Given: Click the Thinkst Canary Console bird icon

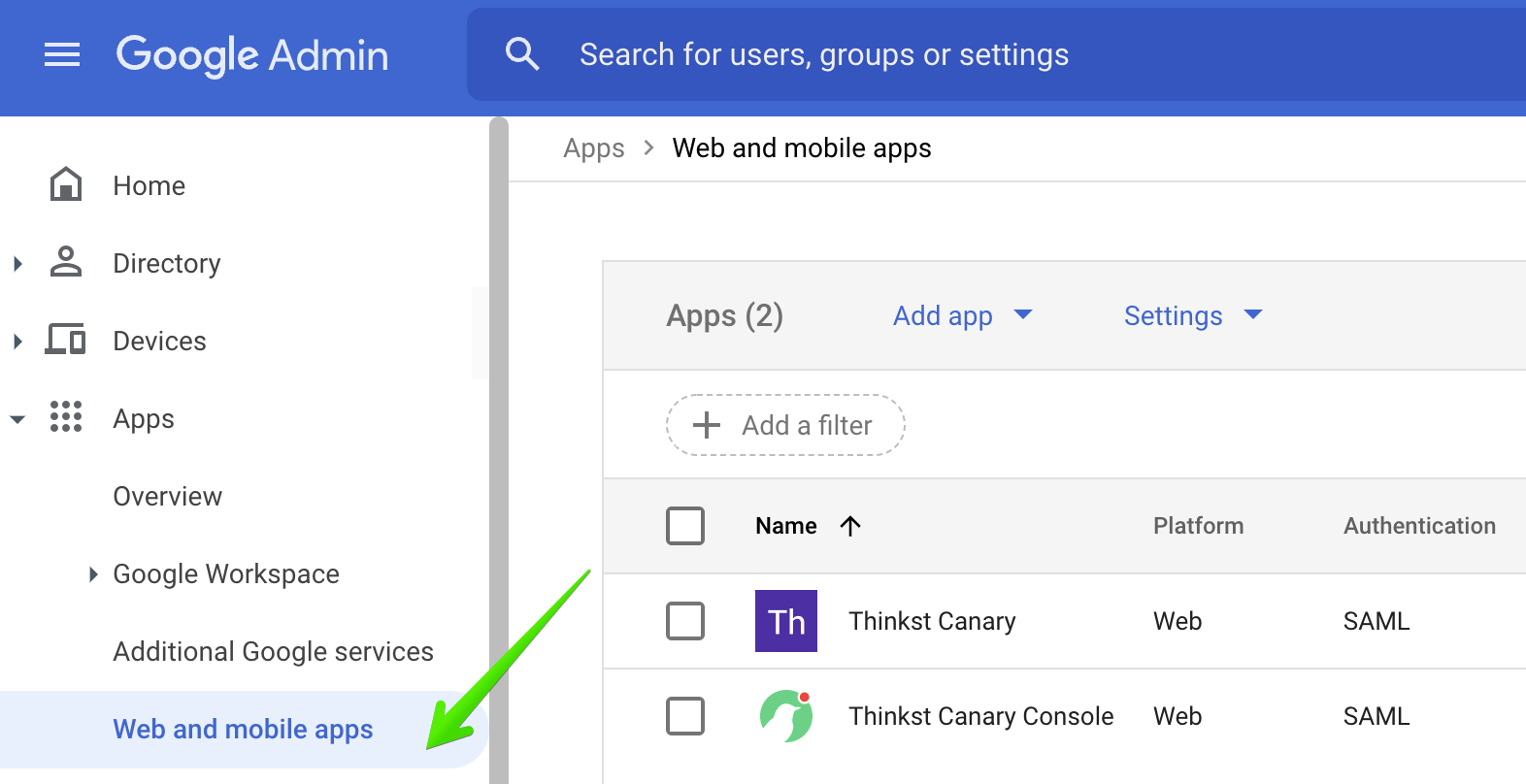Looking at the screenshot, I should 786,716.
